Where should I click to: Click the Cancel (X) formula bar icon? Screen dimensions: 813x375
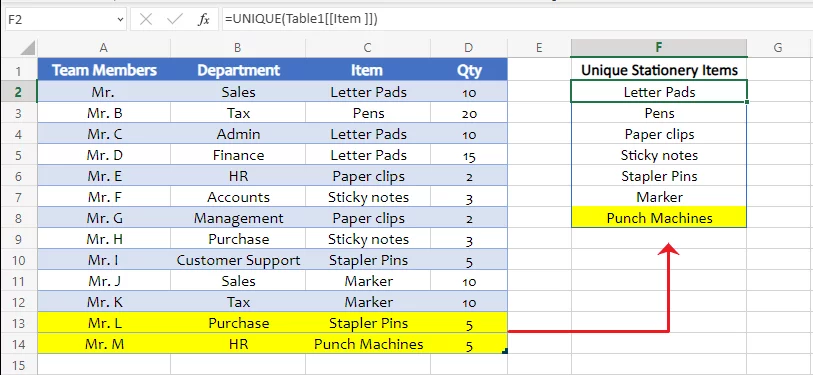(146, 20)
